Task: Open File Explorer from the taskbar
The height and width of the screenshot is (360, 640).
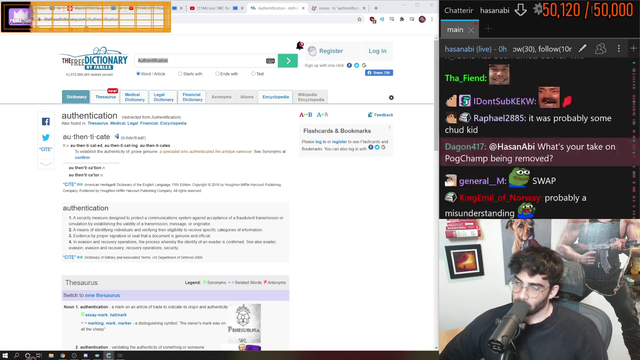Action: pyautogui.click(x=51, y=356)
